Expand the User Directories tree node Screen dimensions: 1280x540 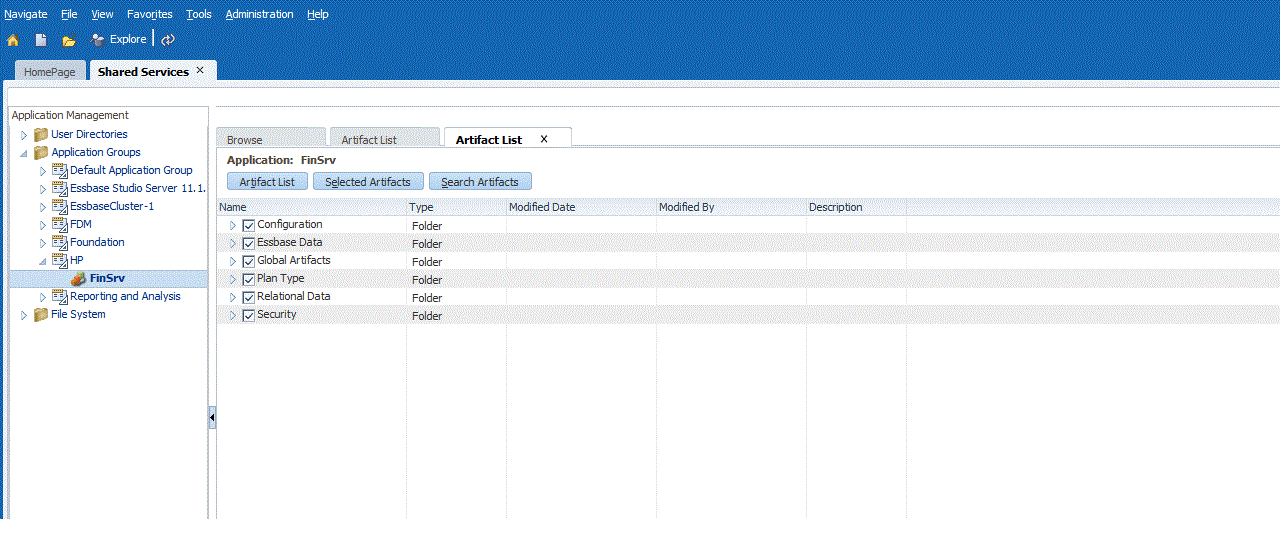[x=24, y=135]
